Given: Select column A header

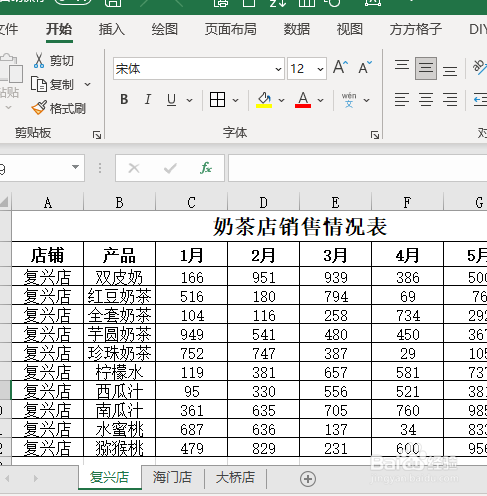Looking at the screenshot, I should [48, 202].
